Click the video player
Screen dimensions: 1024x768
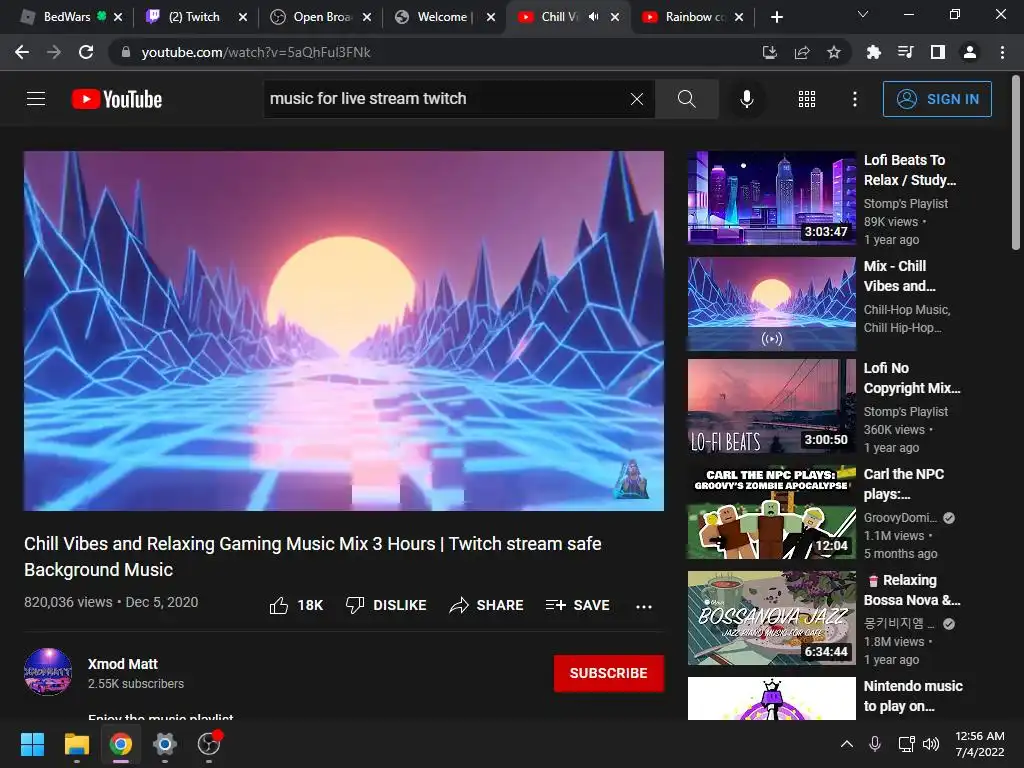pos(344,330)
